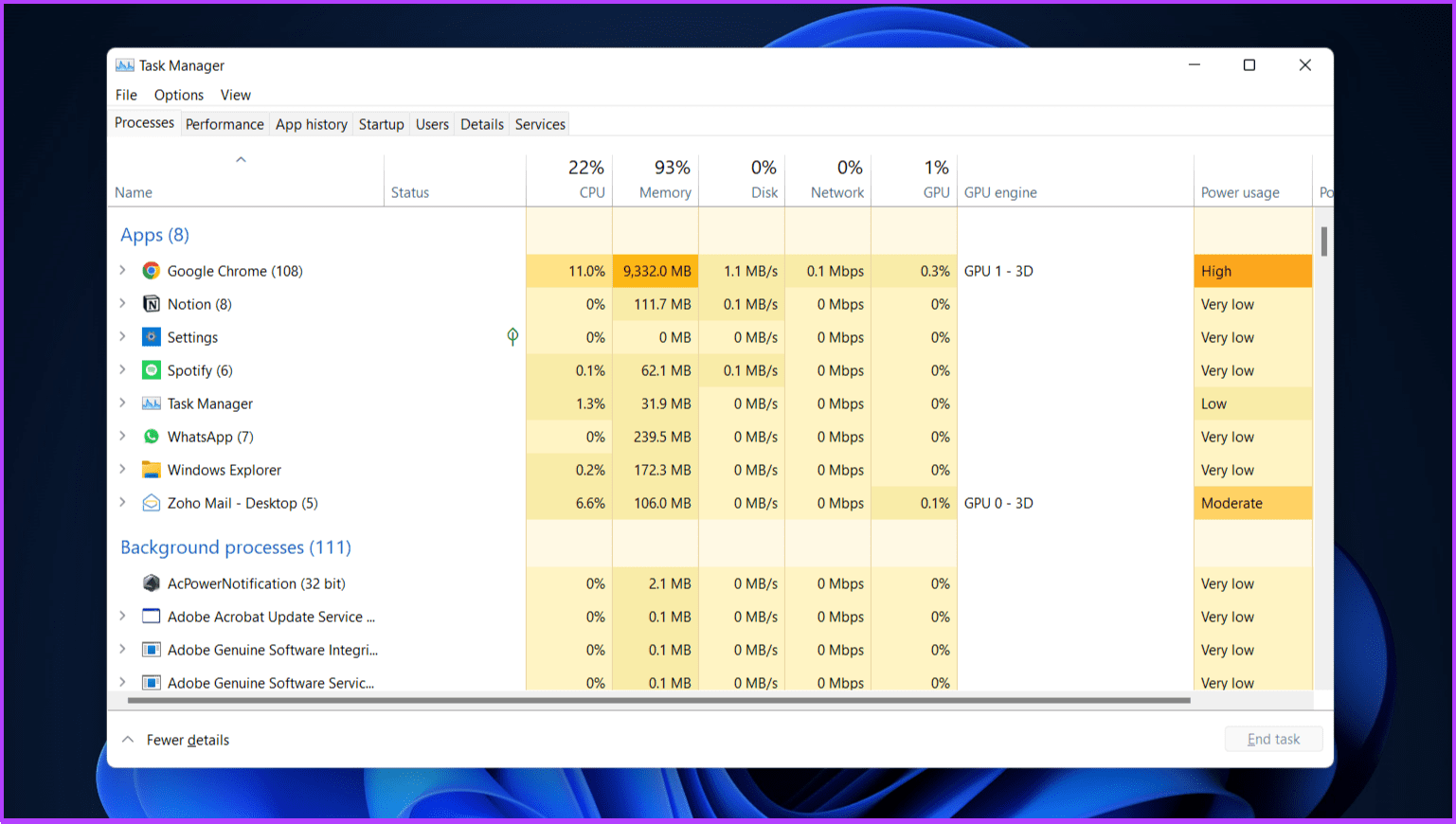Open the File menu

(x=126, y=95)
